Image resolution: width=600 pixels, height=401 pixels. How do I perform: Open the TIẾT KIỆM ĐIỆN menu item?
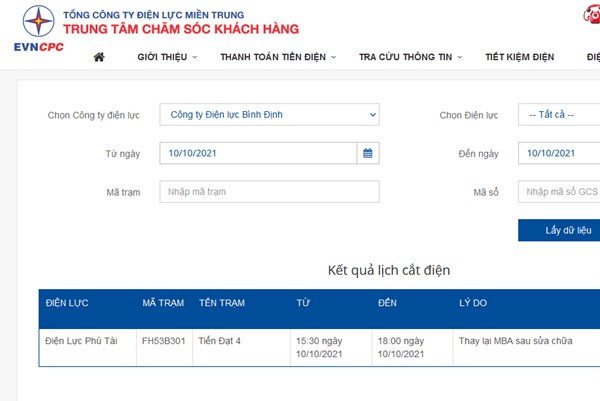(x=520, y=57)
